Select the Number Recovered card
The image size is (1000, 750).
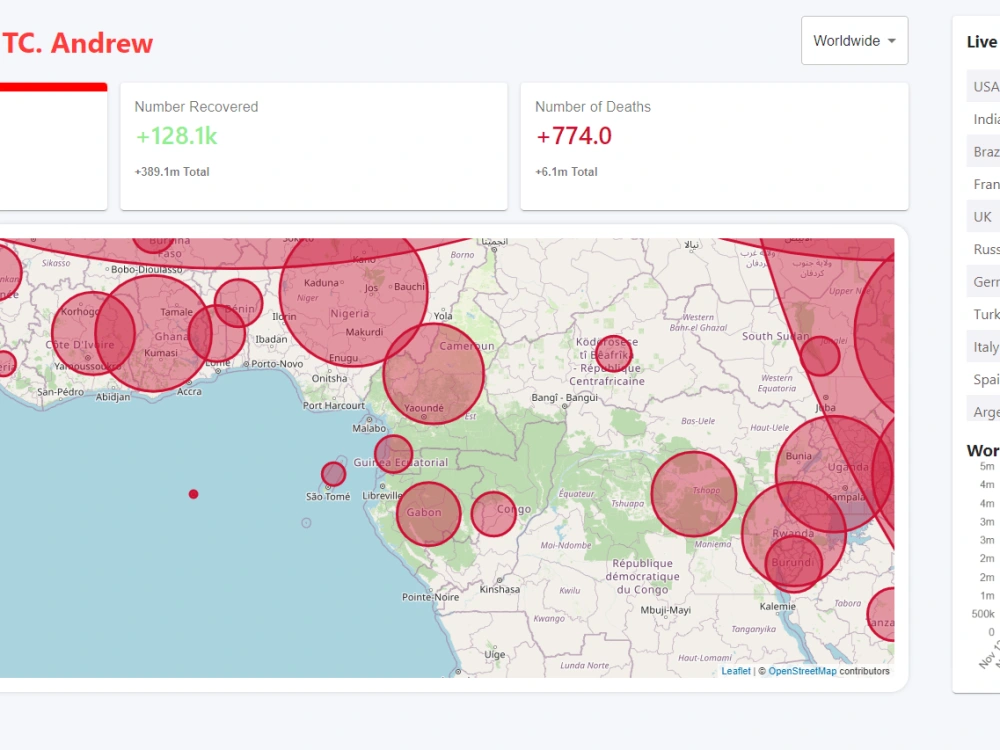pos(314,146)
